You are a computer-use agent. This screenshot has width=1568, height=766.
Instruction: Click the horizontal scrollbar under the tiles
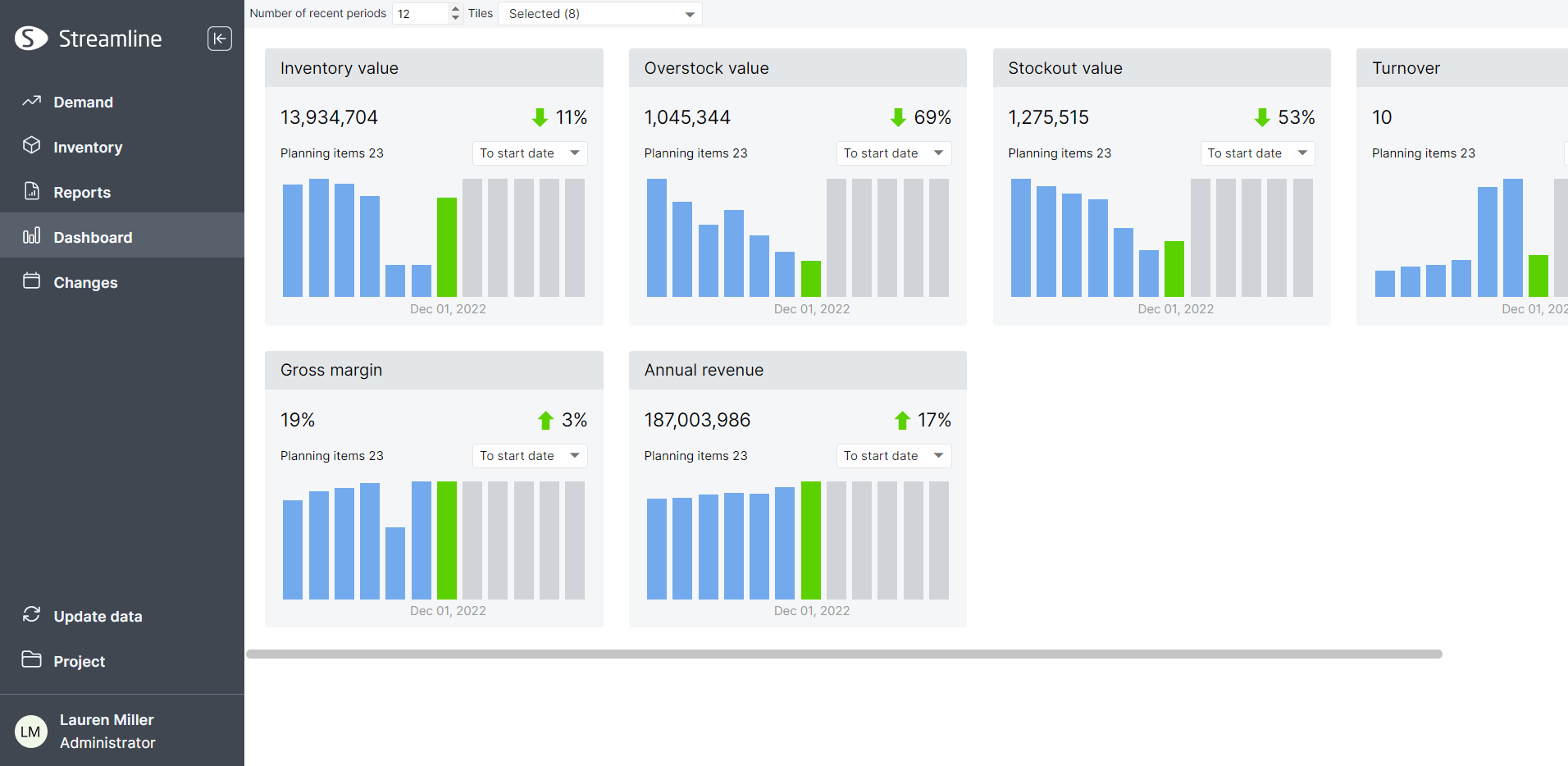[x=844, y=654]
